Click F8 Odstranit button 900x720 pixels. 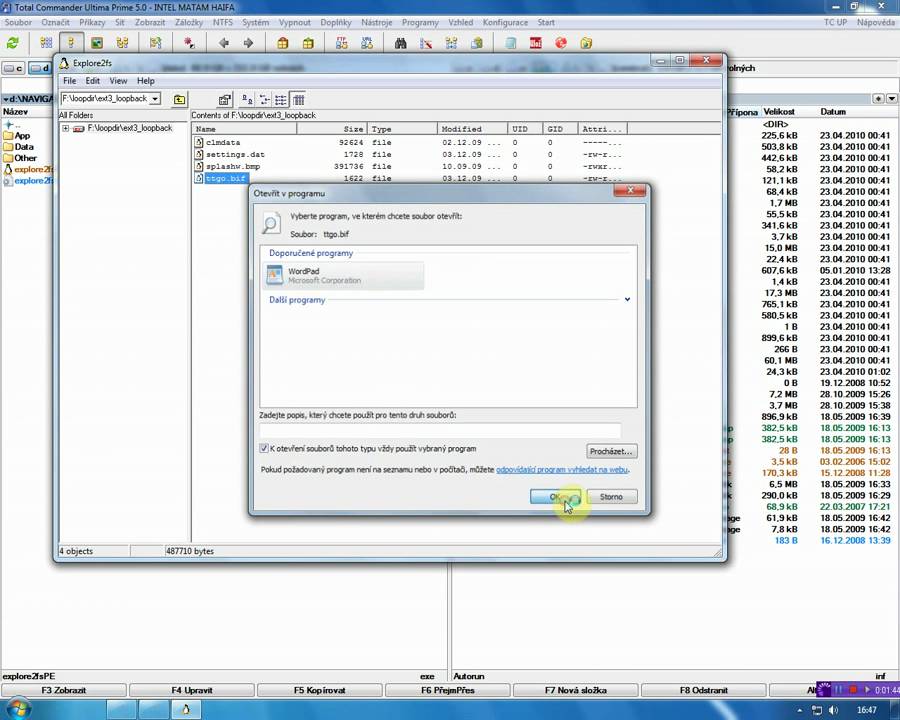[704, 690]
